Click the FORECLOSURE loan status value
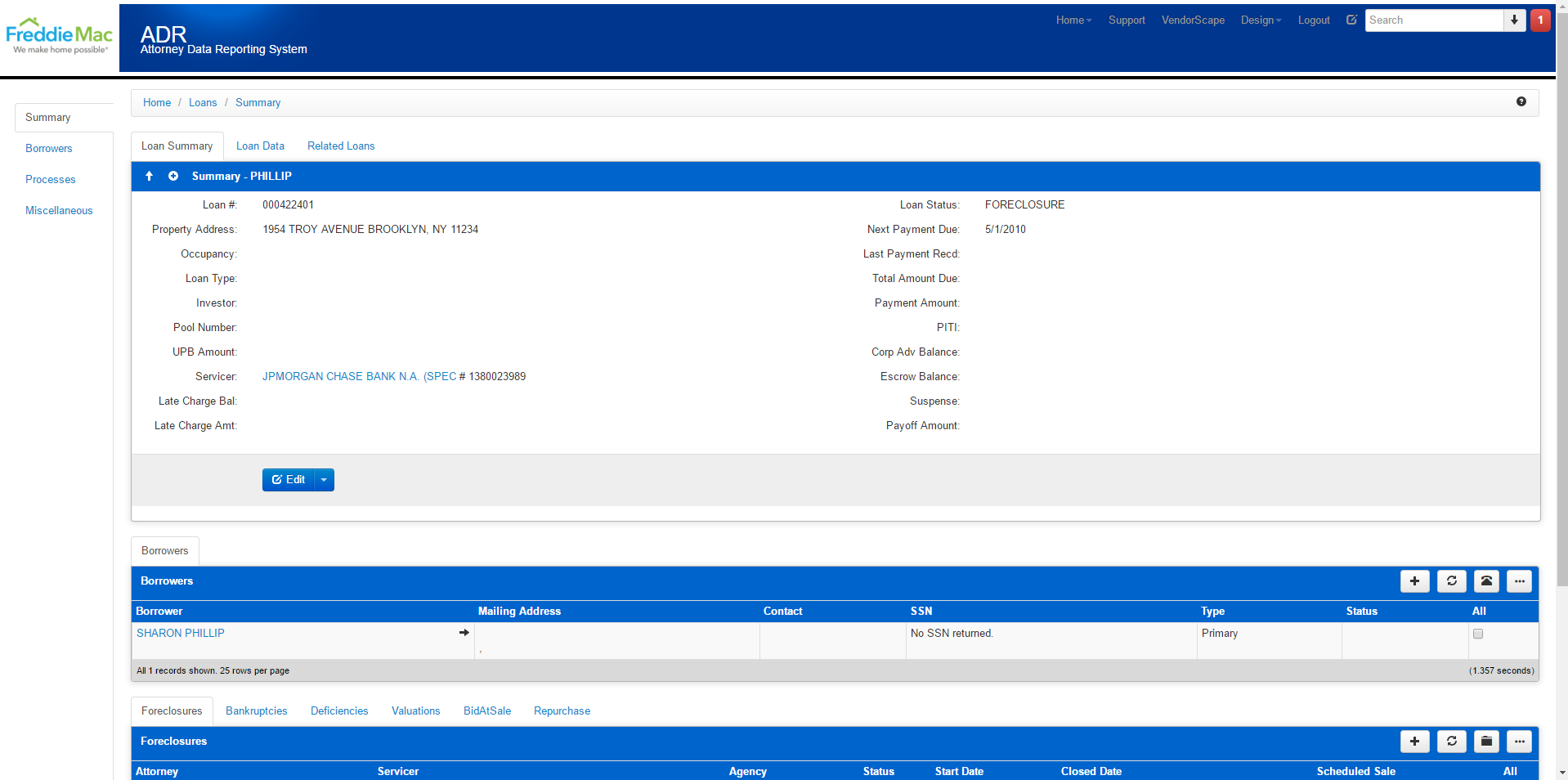This screenshot has width=1568, height=780. [1024, 205]
